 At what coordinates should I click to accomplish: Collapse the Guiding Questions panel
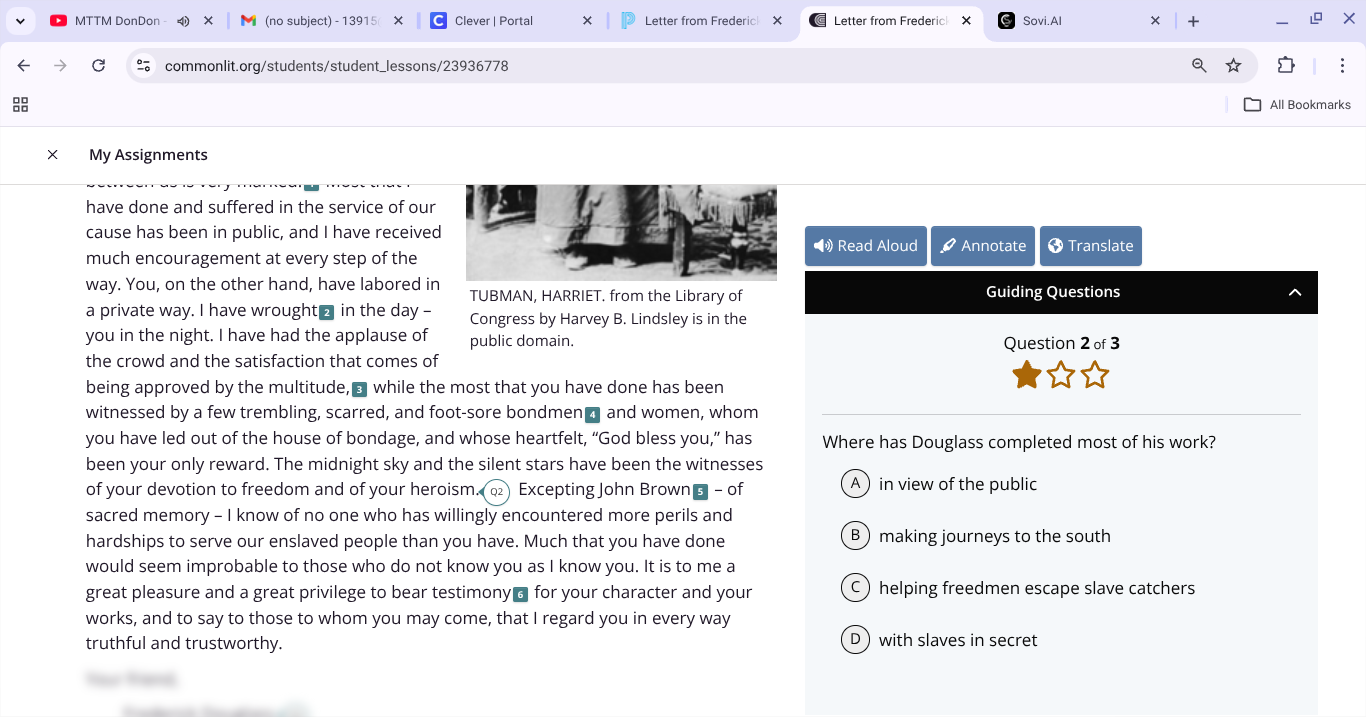(x=1294, y=292)
